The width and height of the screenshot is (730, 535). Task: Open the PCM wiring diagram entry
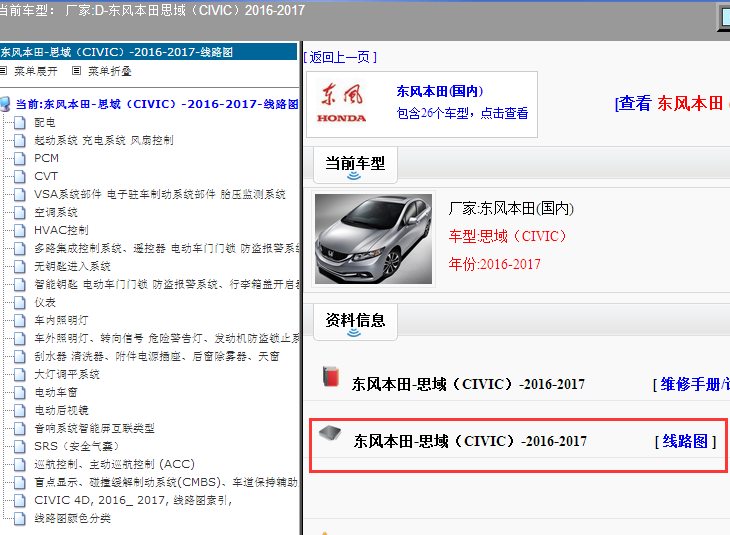pos(47,159)
